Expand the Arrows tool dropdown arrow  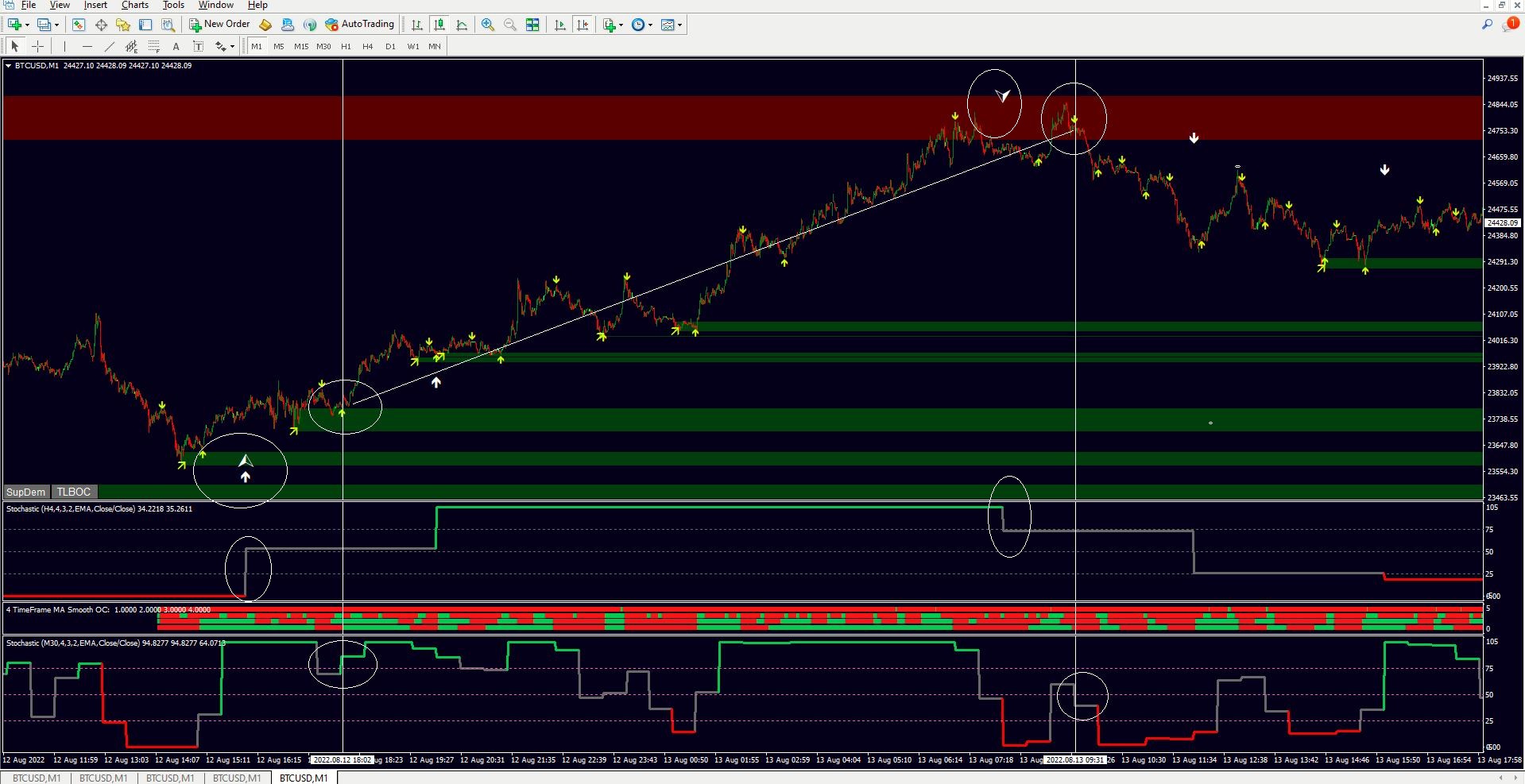click(232, 46)
